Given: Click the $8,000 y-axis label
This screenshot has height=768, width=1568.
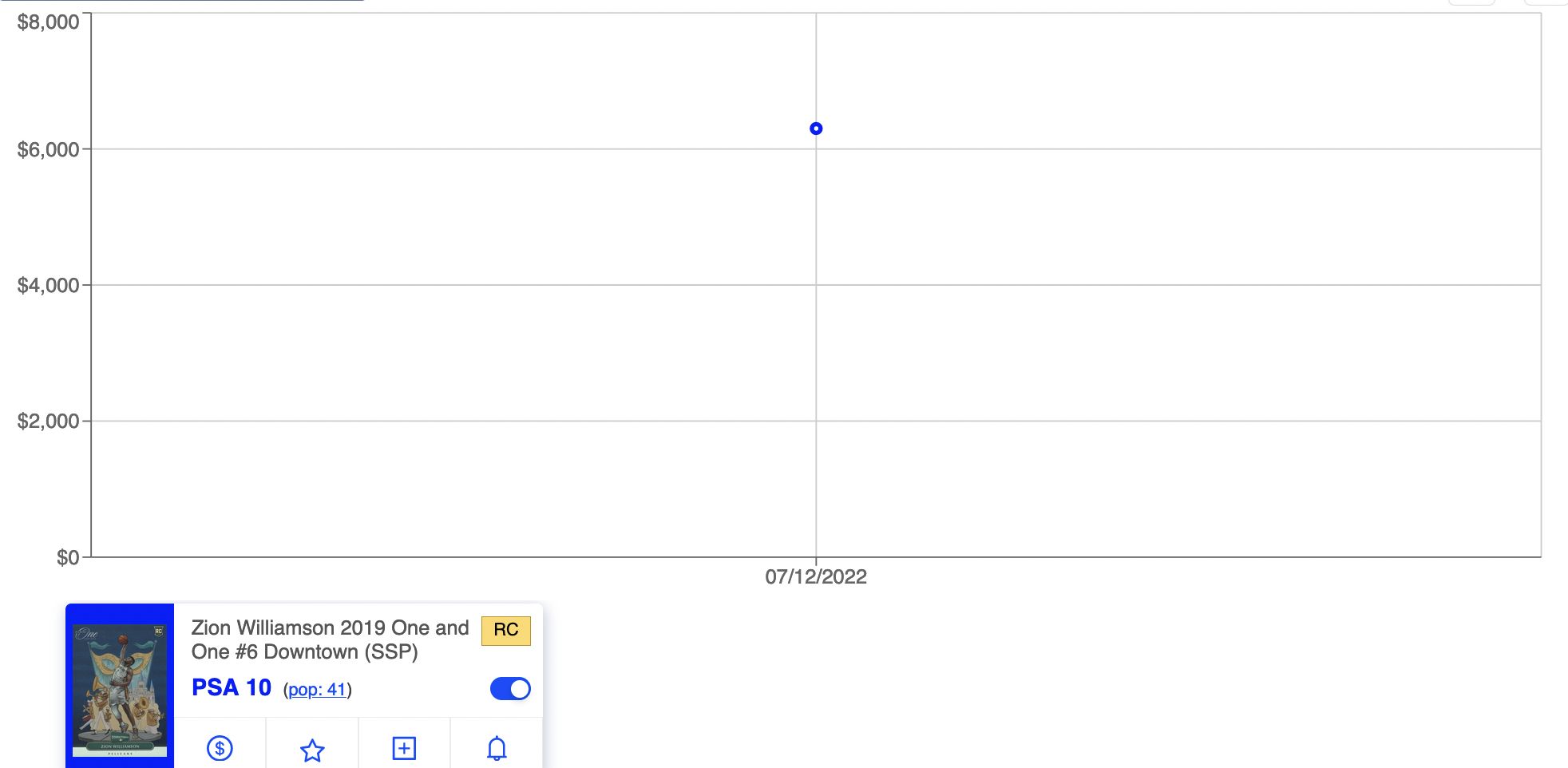Looking at the screenshot, I should pyautogui.click(x=48, y=22).
